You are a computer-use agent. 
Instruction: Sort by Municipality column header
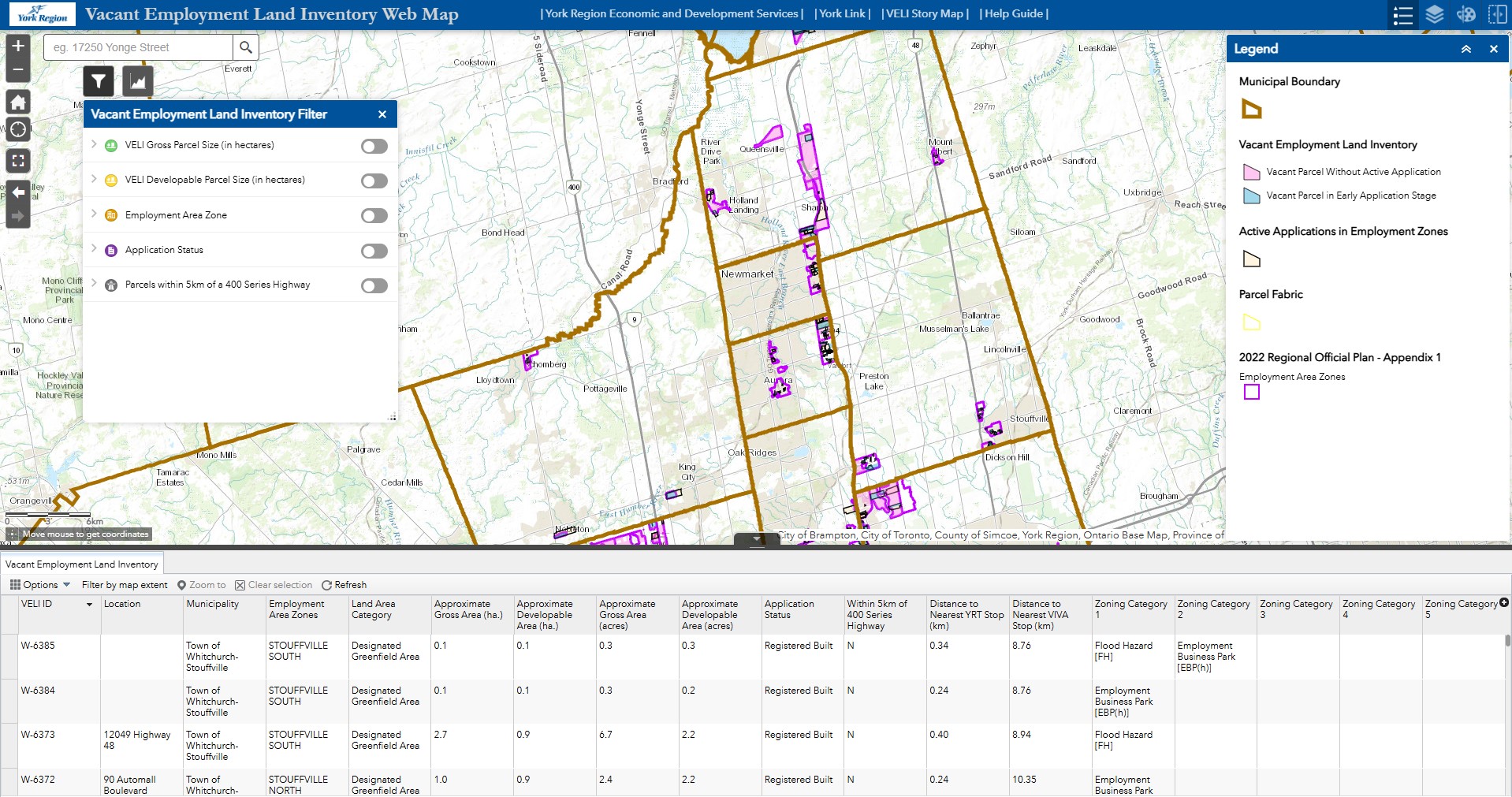(224, 615)
